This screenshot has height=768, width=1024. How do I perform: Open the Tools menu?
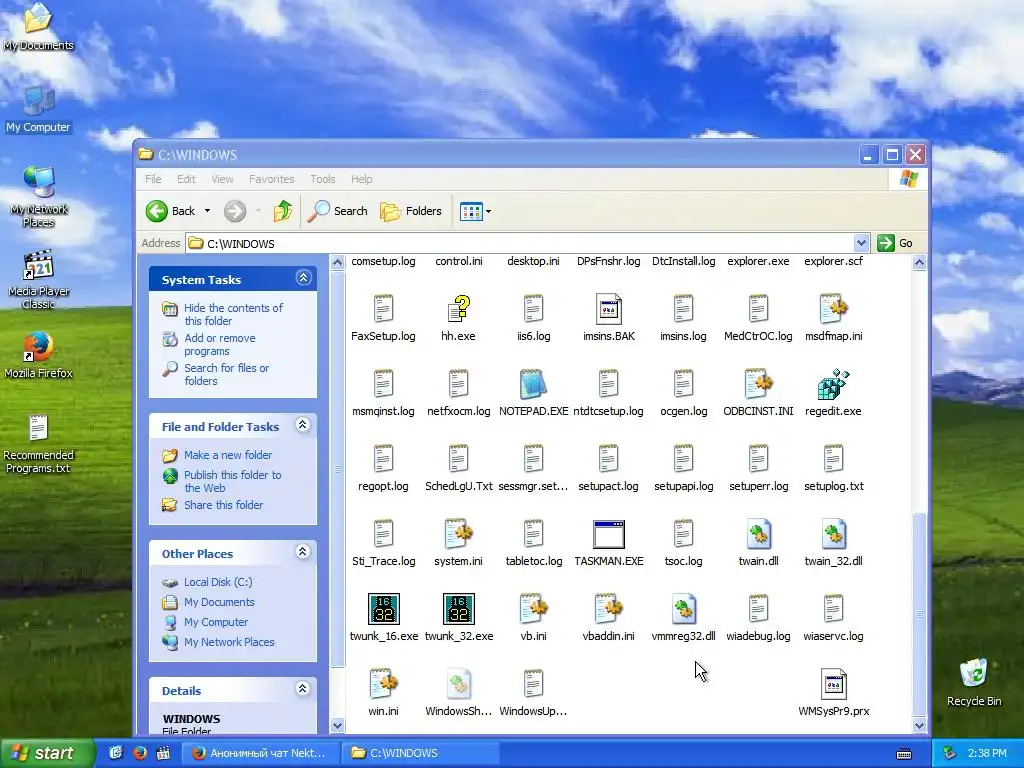tap(323, 179)
